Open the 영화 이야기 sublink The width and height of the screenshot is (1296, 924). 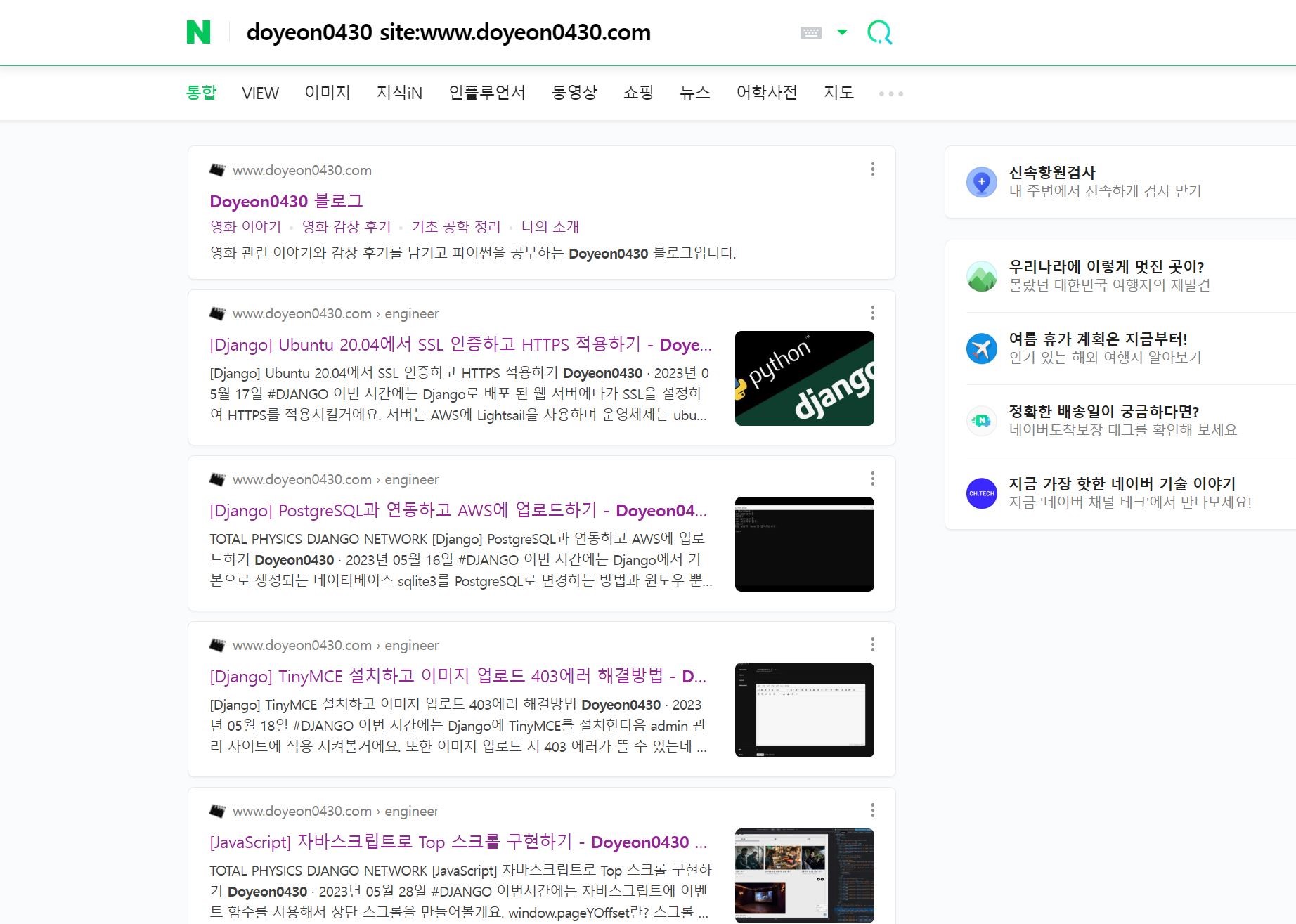(x=245, y=226)
